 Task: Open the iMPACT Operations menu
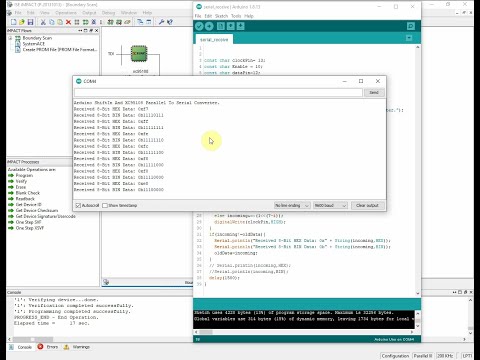[66, 13]
